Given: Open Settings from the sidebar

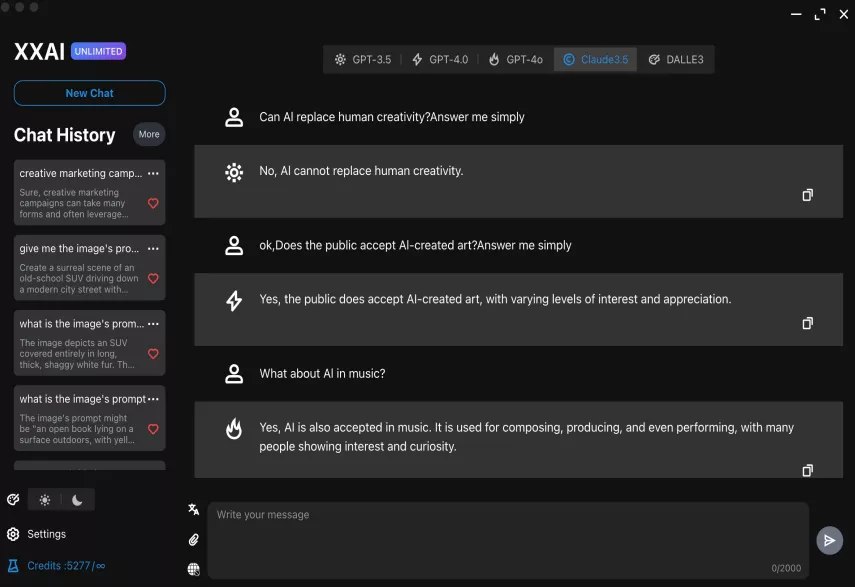Looking at the screenshot, I should tap(40, 534).
